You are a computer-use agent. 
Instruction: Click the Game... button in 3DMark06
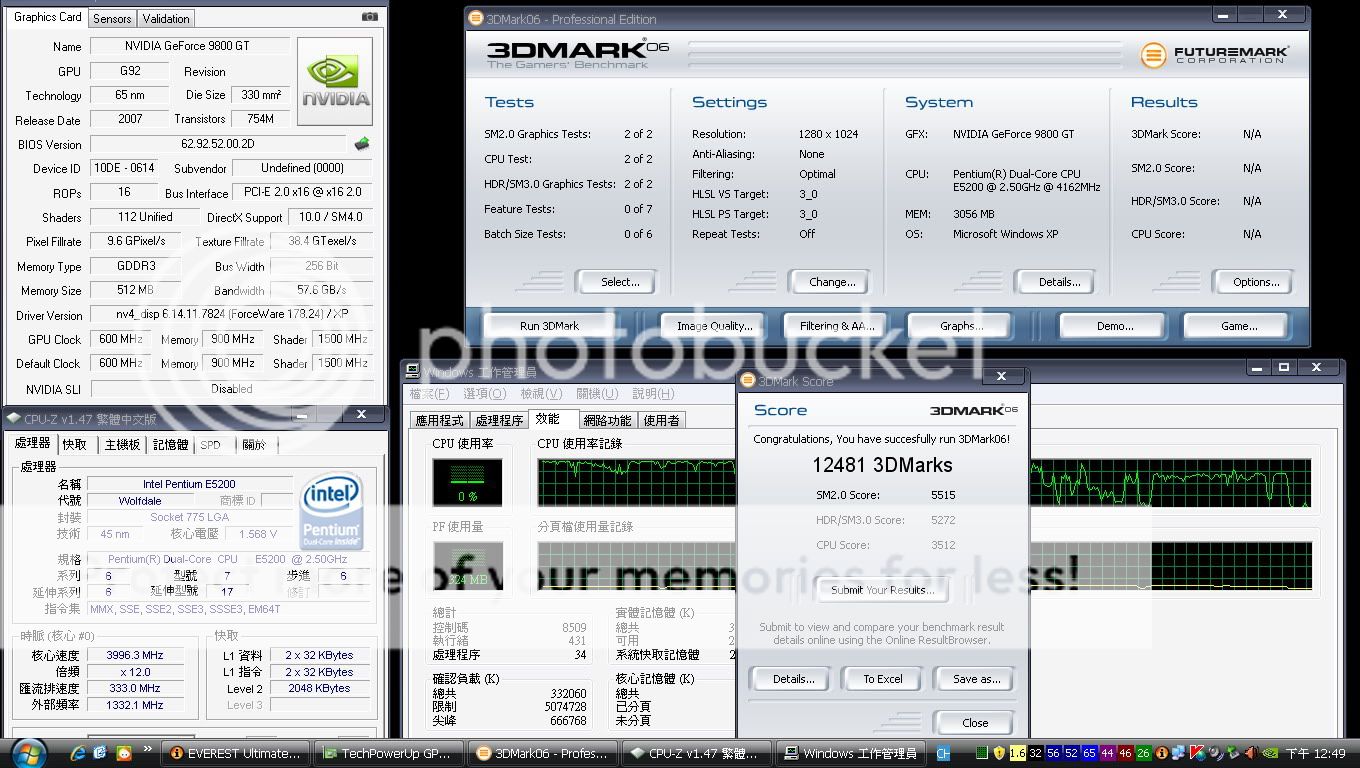pyautogui.click(x=1239, y=326)
